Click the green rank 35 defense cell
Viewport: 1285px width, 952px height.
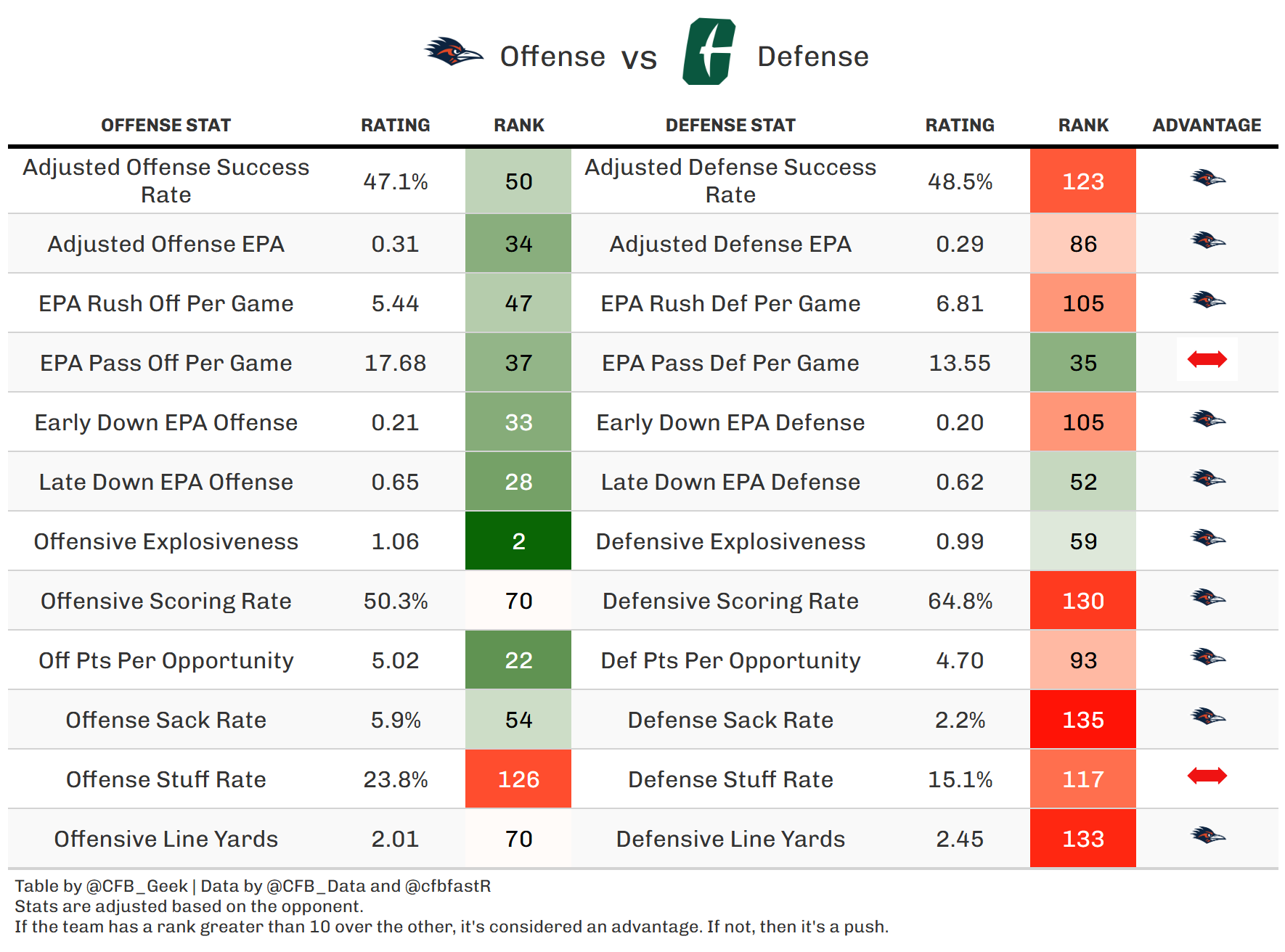click(1082, 363)
